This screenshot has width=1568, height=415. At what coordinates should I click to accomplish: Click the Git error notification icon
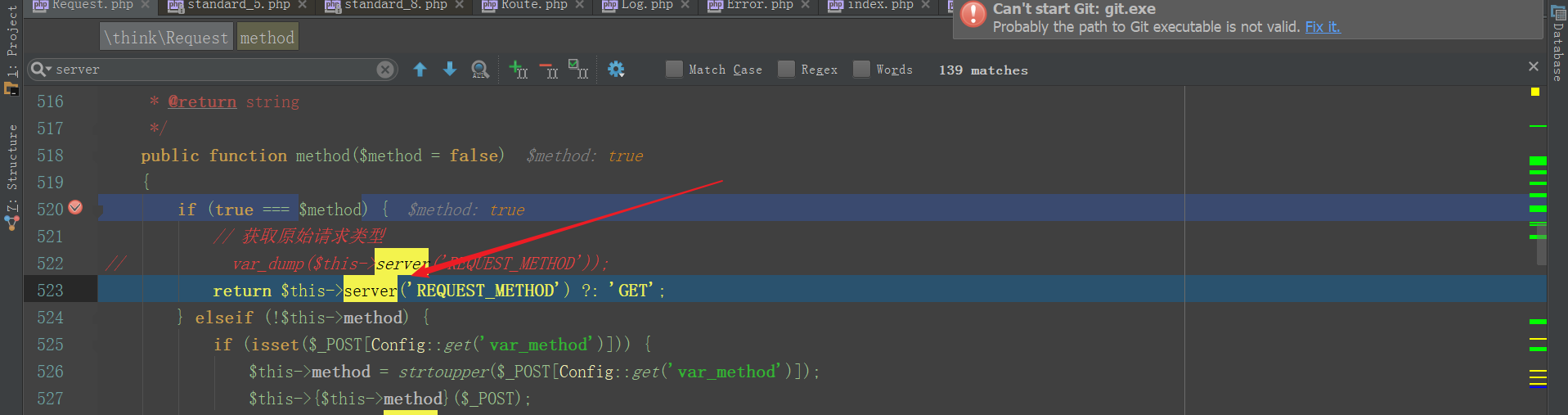click(973, 15)
